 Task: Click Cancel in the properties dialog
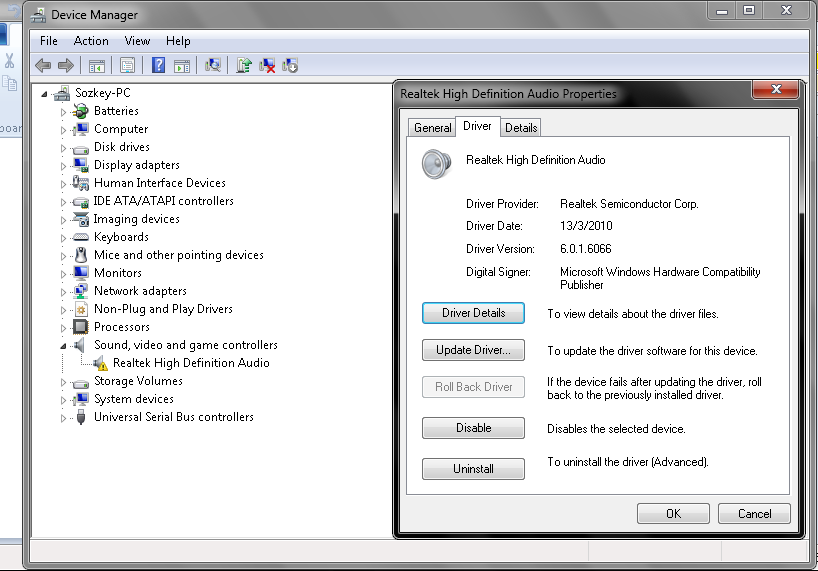[x=754, y=514]
